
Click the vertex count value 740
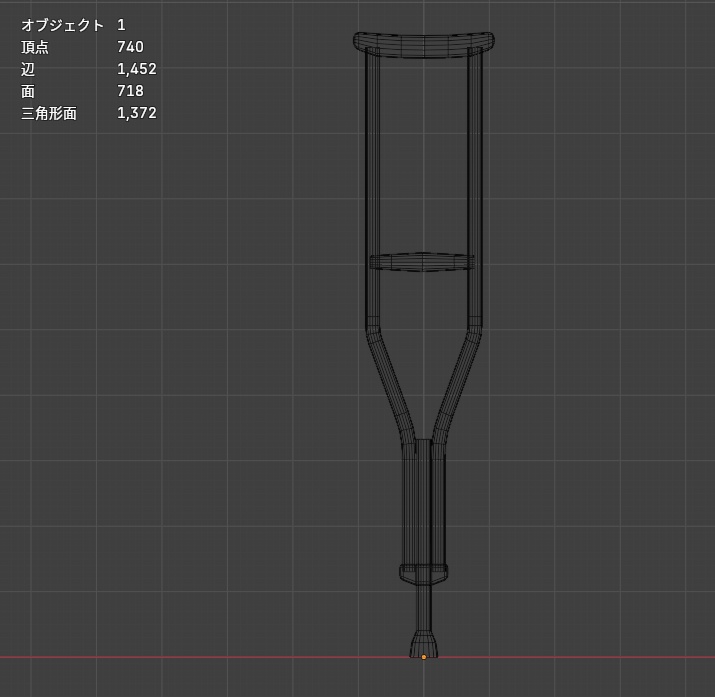click(x=130, y=47)
